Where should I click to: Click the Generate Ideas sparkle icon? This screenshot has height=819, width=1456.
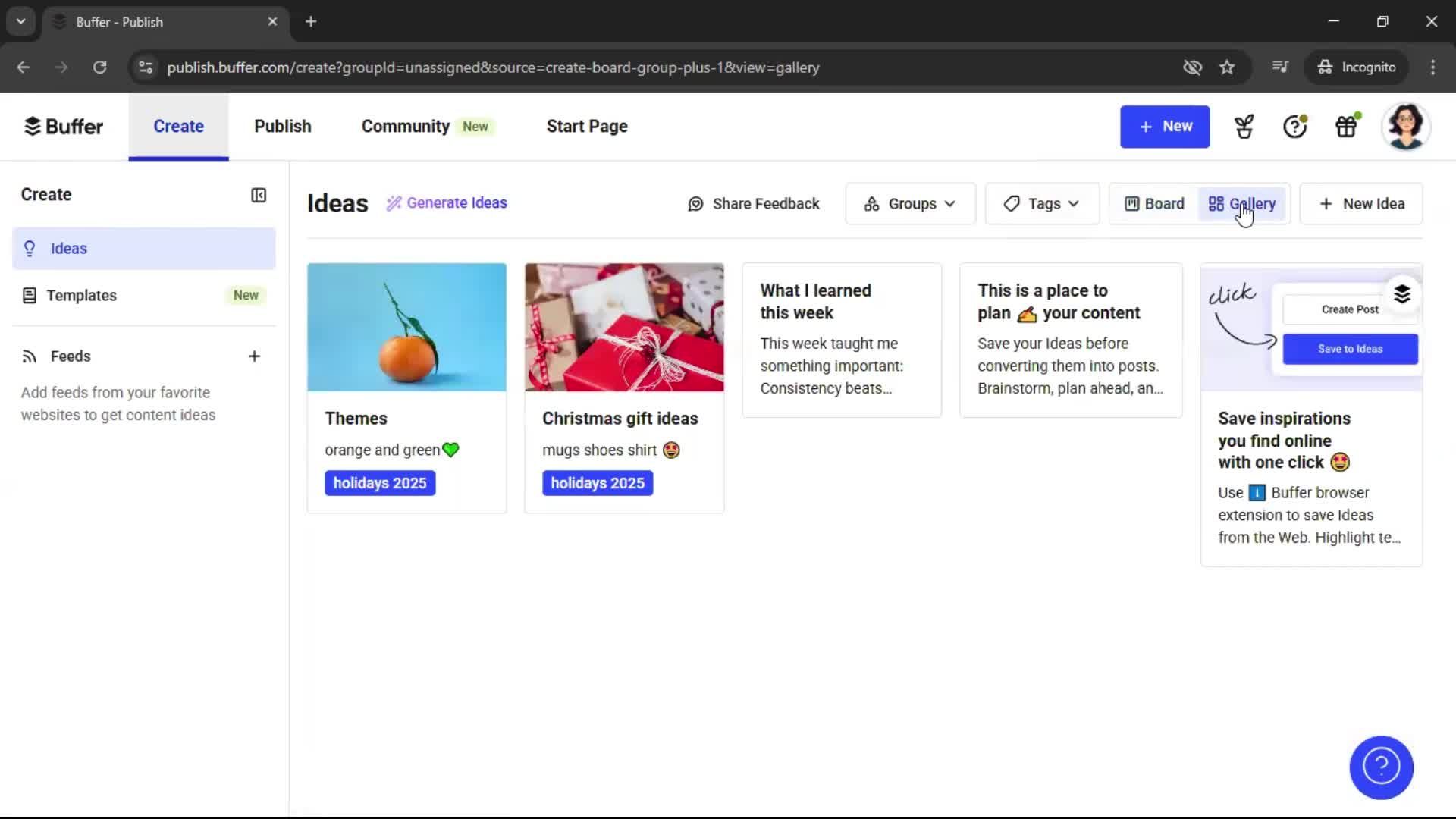click(x=394, y=203)
